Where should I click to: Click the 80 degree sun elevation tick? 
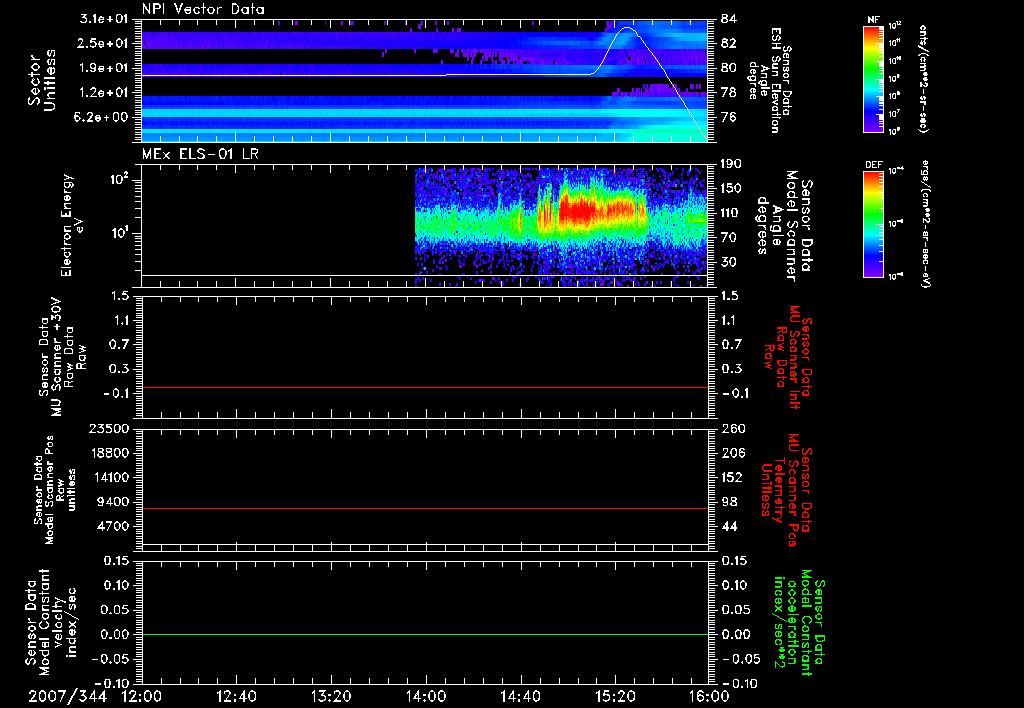729,68
